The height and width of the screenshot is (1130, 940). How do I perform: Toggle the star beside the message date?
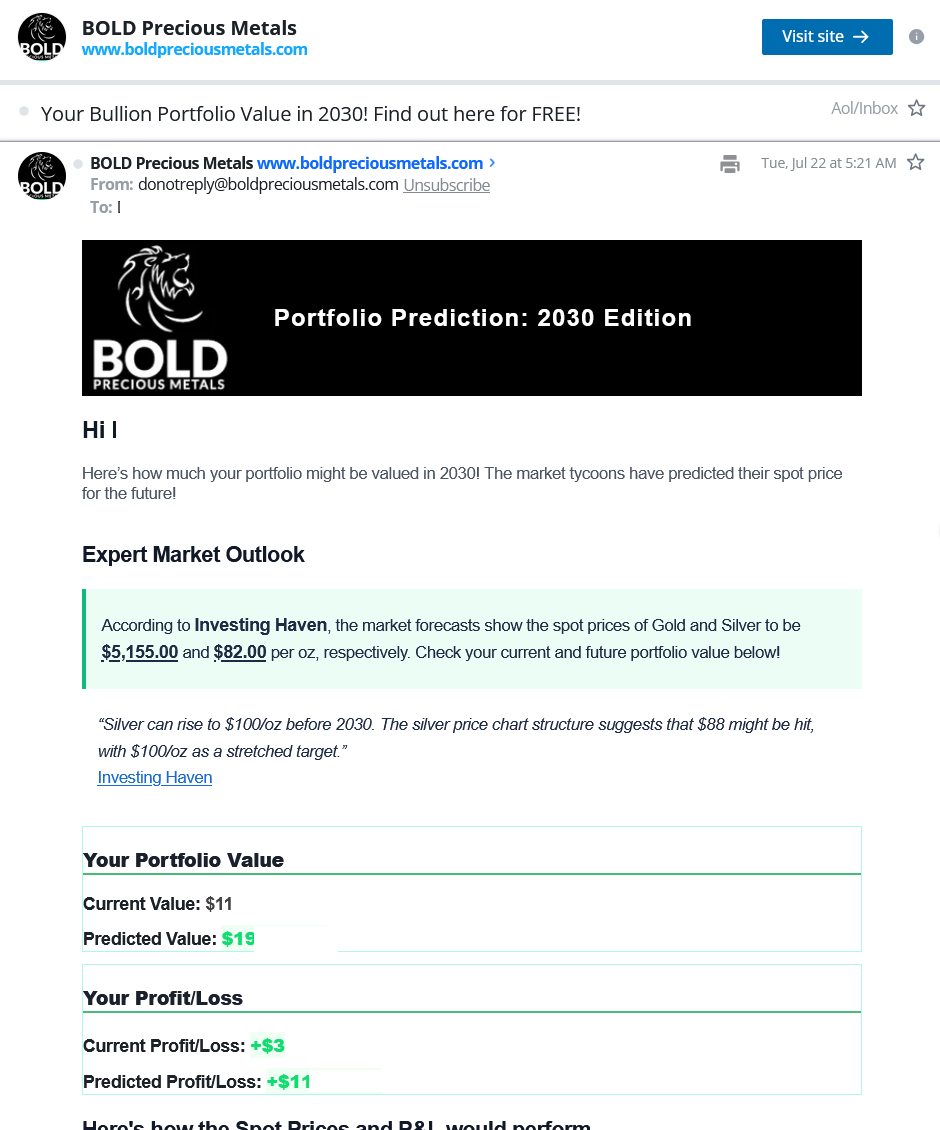[915, 162]
